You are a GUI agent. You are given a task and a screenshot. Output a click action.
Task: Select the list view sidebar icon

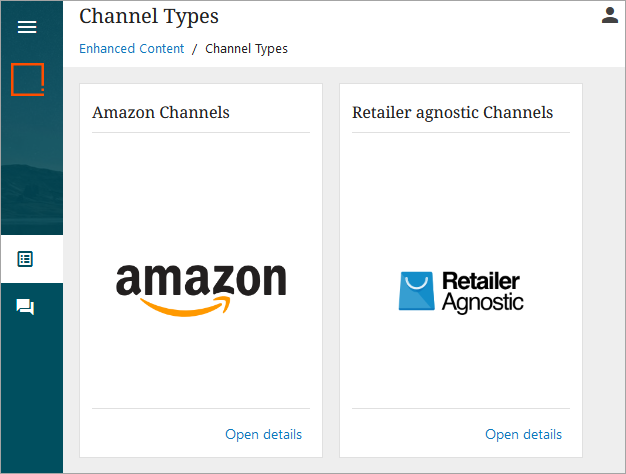pyautogui.click(x=25, y=259)
